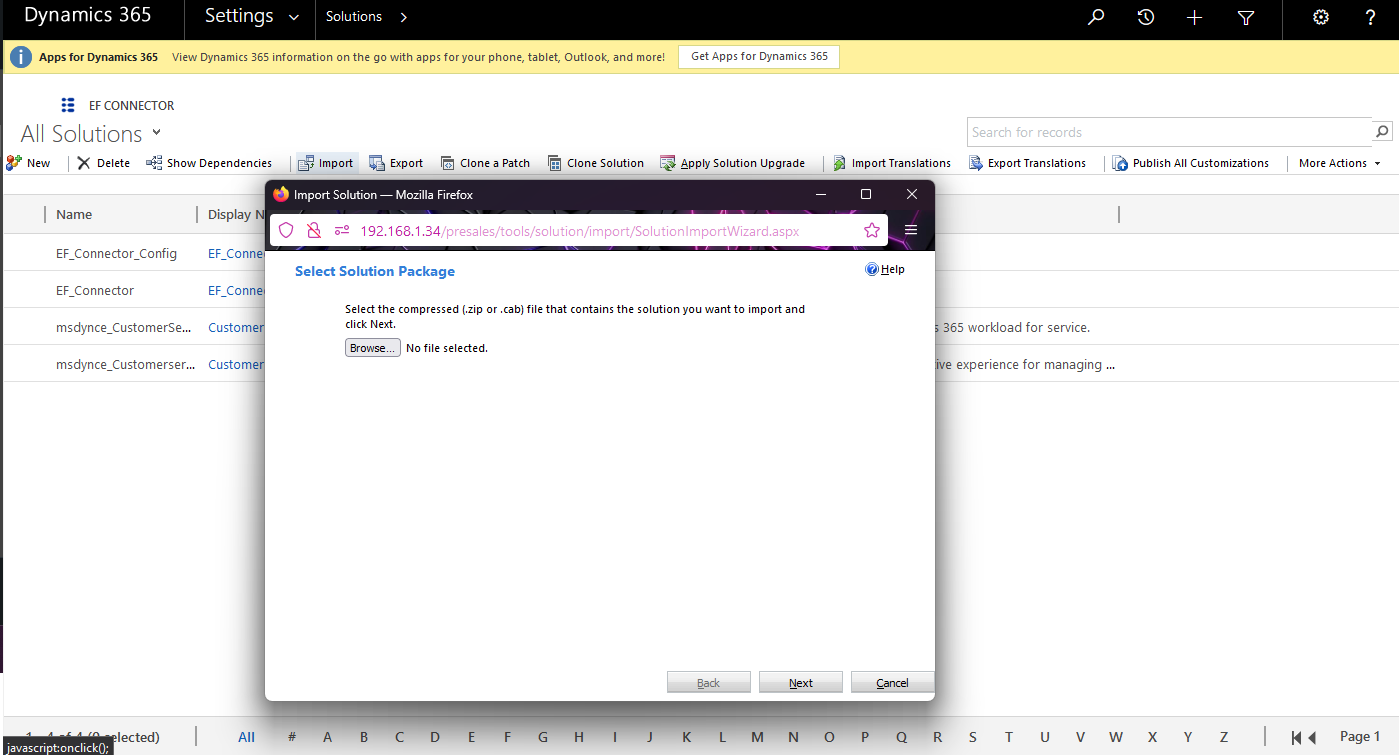Open the Help link in import dialog
The height and width of the screenshot is (755, 1399).
(x=886, y=269)
